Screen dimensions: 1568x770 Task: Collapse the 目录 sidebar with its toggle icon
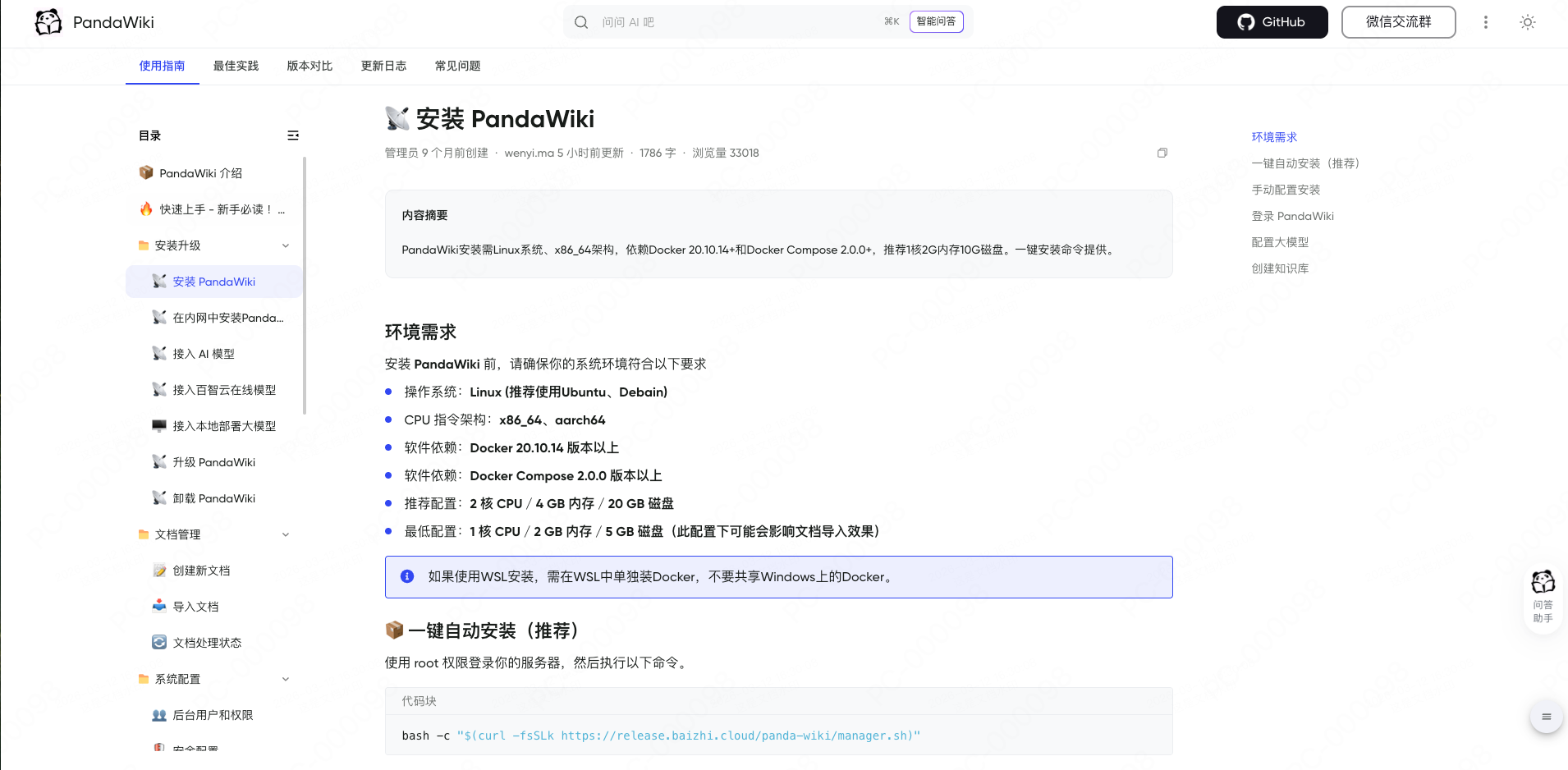coord(293,135)
